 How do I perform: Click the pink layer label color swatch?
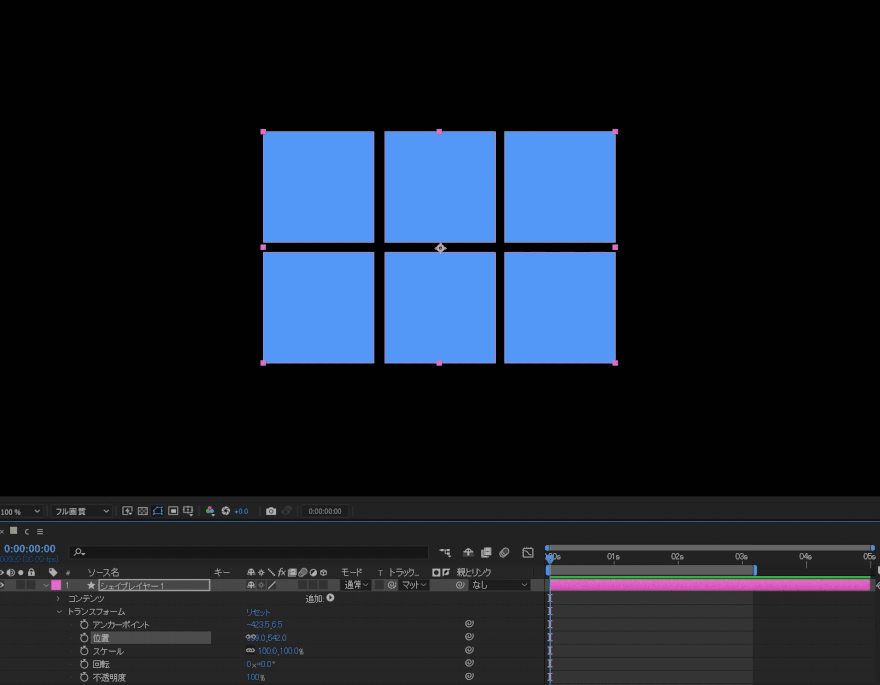56,585
